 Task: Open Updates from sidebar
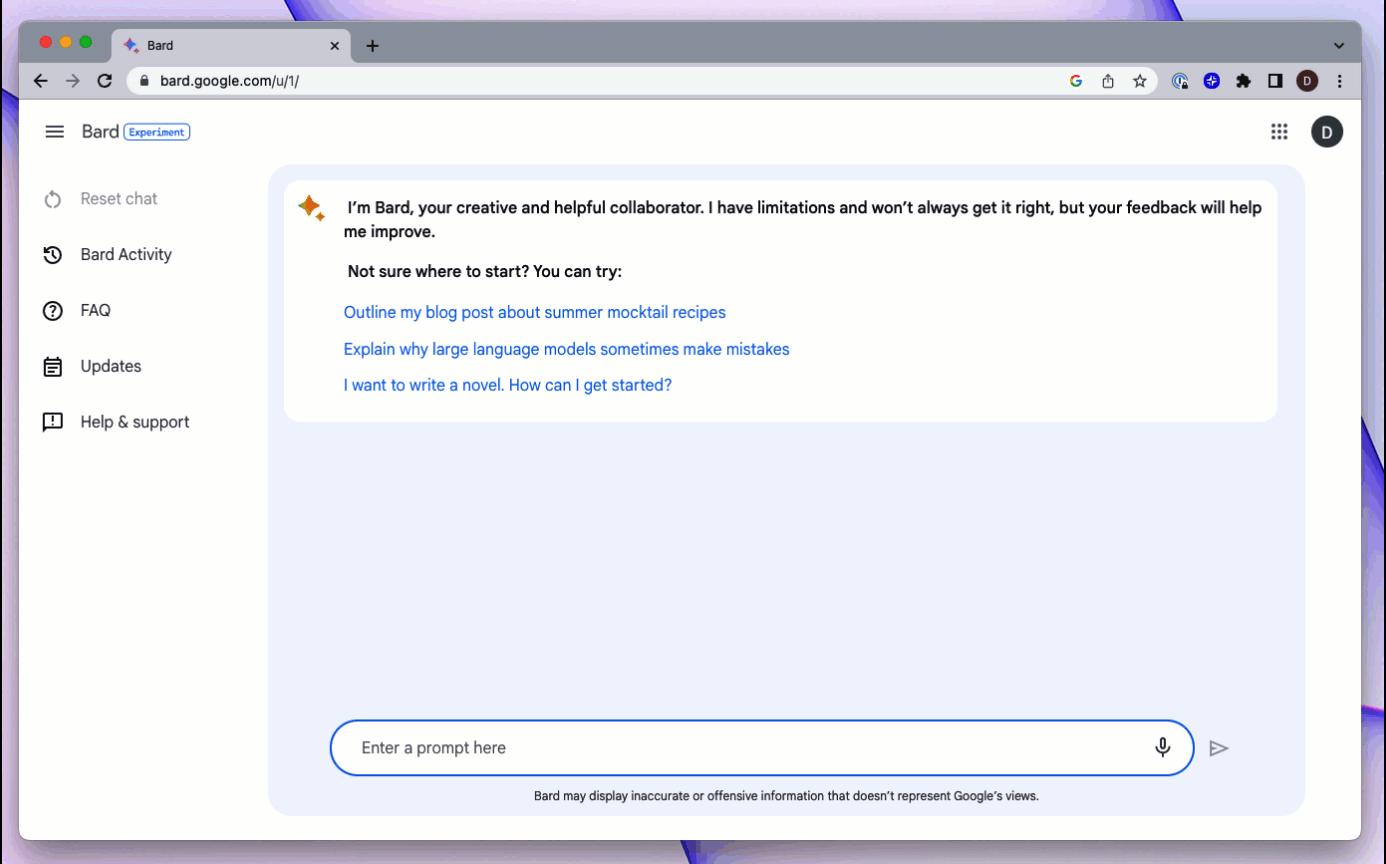(x=111, y=367)
